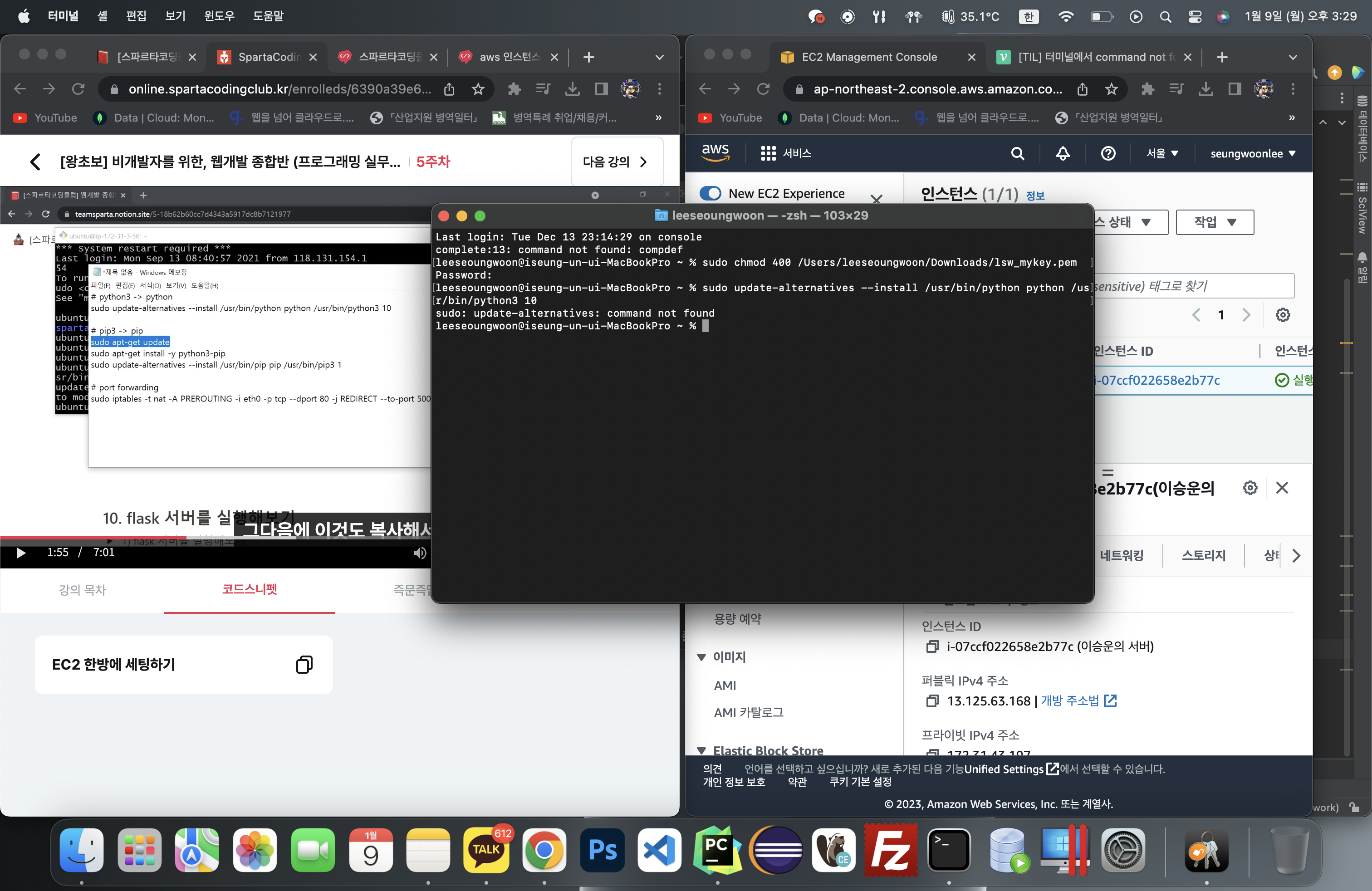This screenshot has width=1372, height=891.
Task: Open Control Center in the menu bar
Action: (x=1195, y=17)
